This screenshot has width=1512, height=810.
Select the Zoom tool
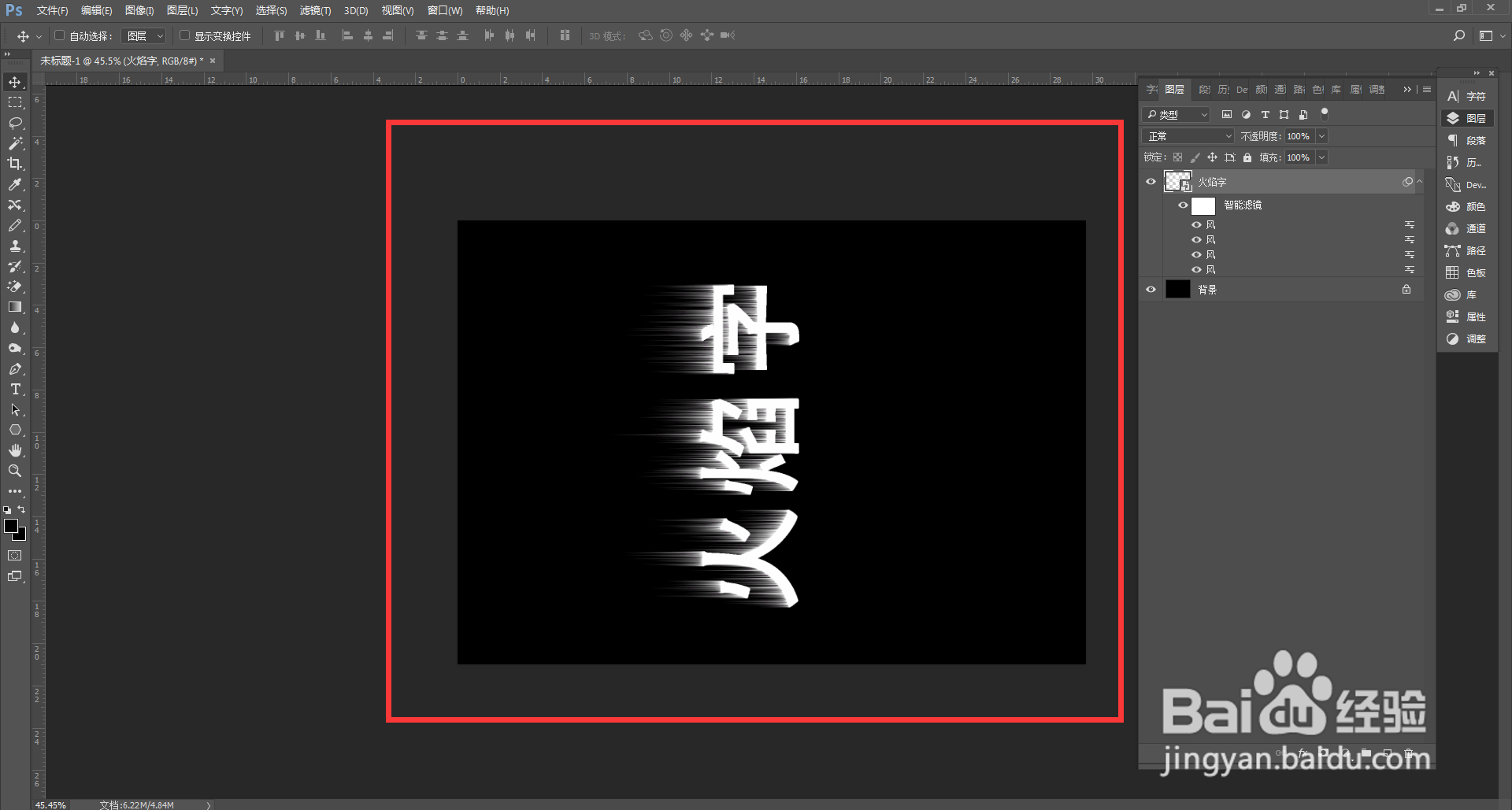coord(15,471)
